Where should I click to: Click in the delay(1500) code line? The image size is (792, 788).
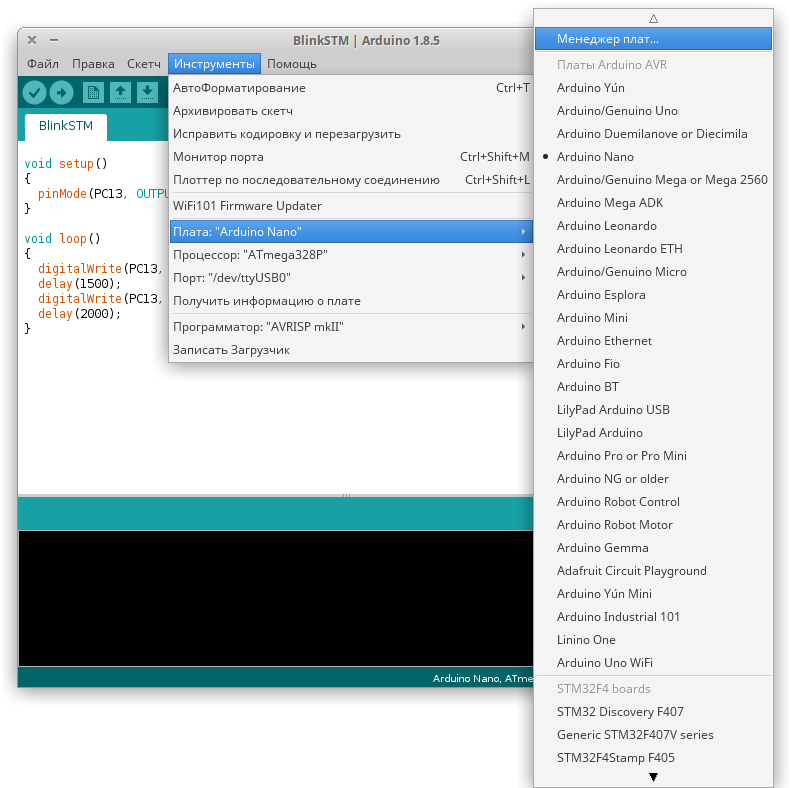coord(79,284)
